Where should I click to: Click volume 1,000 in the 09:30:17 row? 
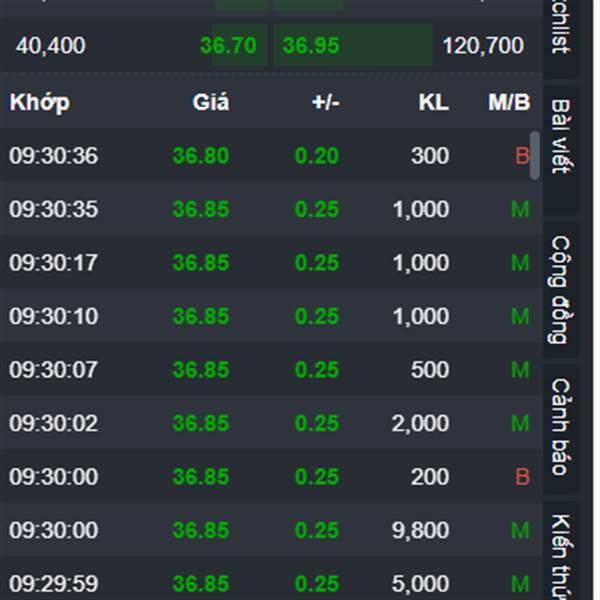tap(421, 263)
